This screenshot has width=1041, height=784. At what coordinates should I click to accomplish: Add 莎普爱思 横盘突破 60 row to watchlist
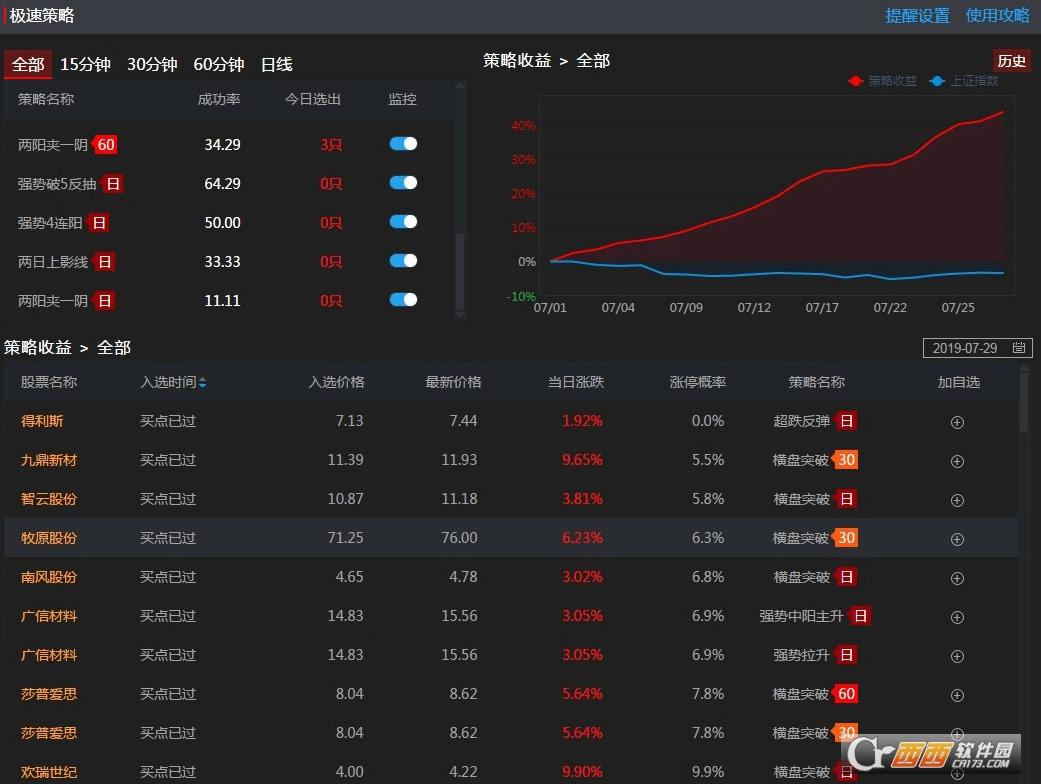(957, 696)
